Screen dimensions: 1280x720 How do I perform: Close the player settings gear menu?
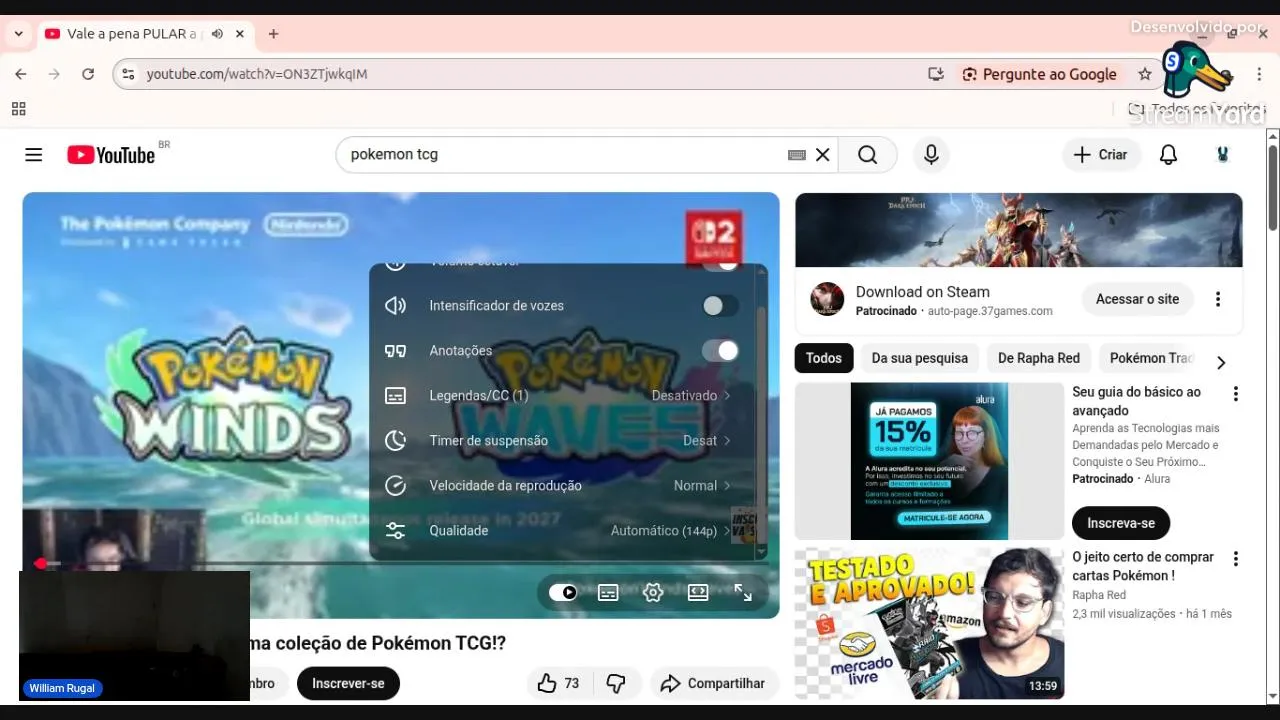(x=653, y=592)
